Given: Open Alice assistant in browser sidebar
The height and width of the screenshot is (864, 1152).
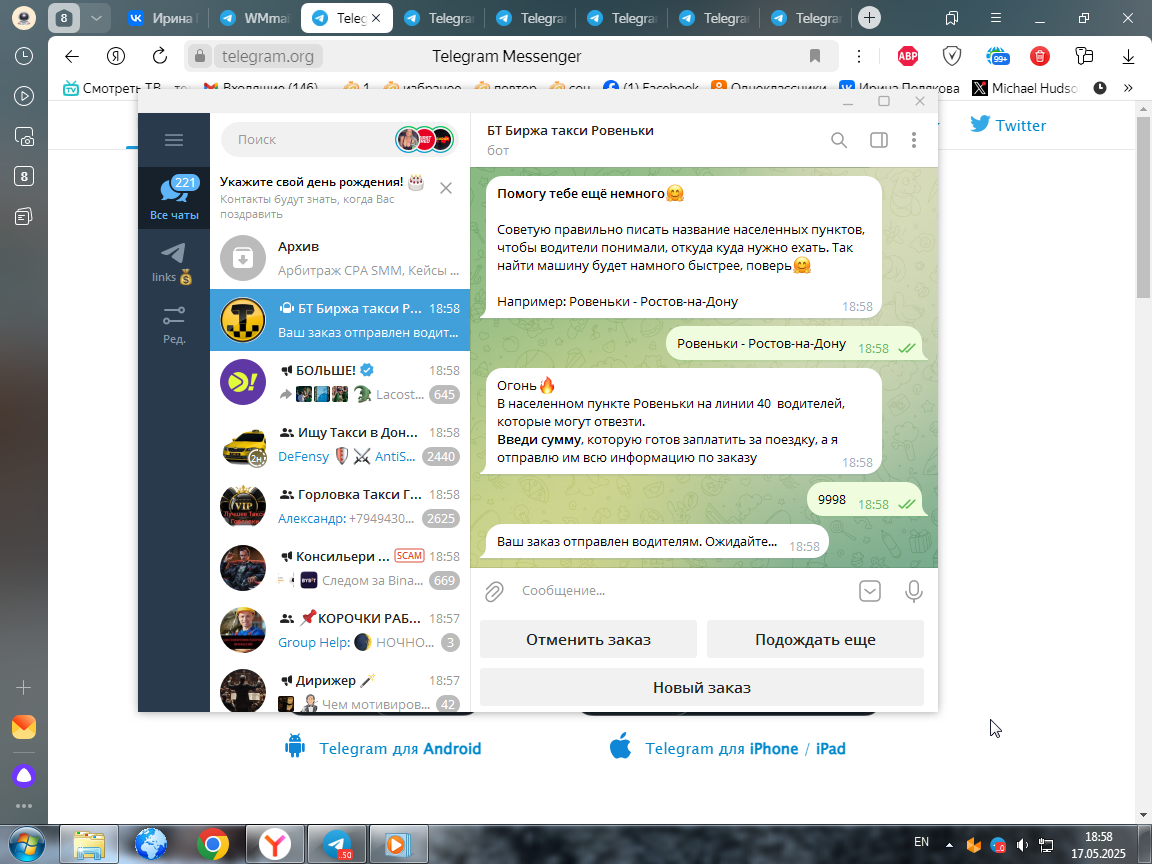Looking at the screenshot, I should [24, 775].
